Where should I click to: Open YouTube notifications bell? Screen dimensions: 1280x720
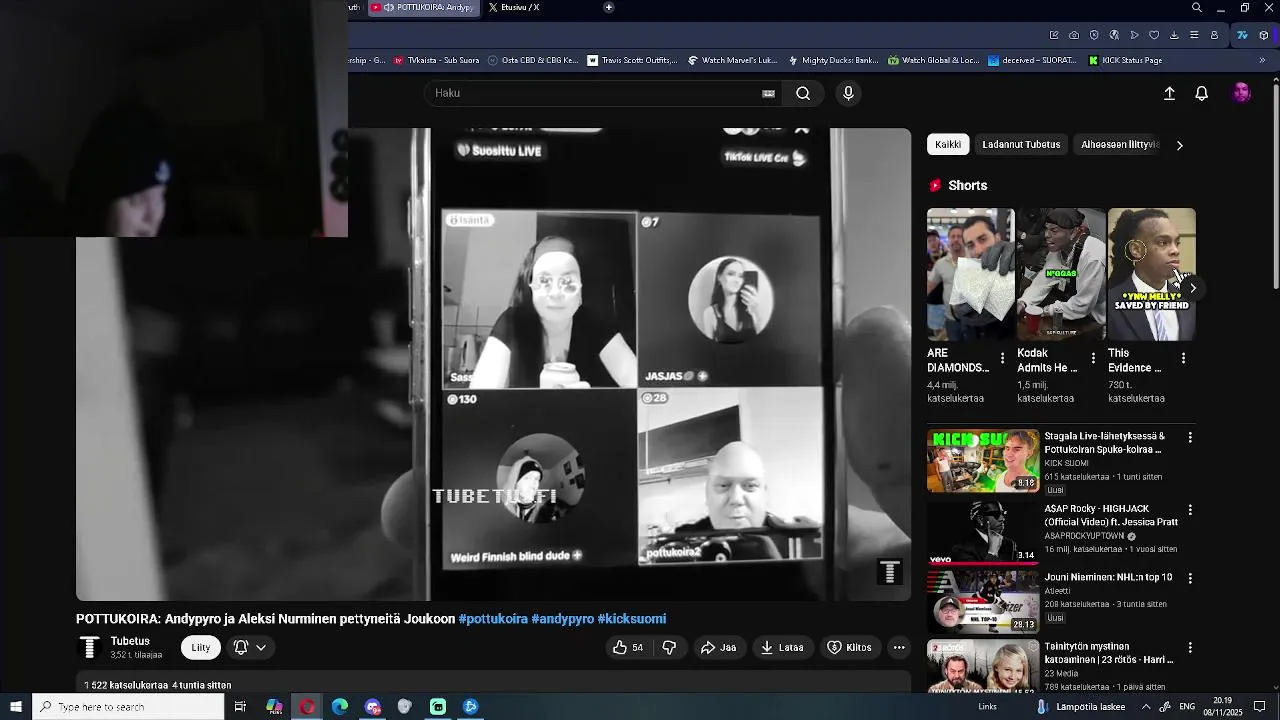[1202, 93]
